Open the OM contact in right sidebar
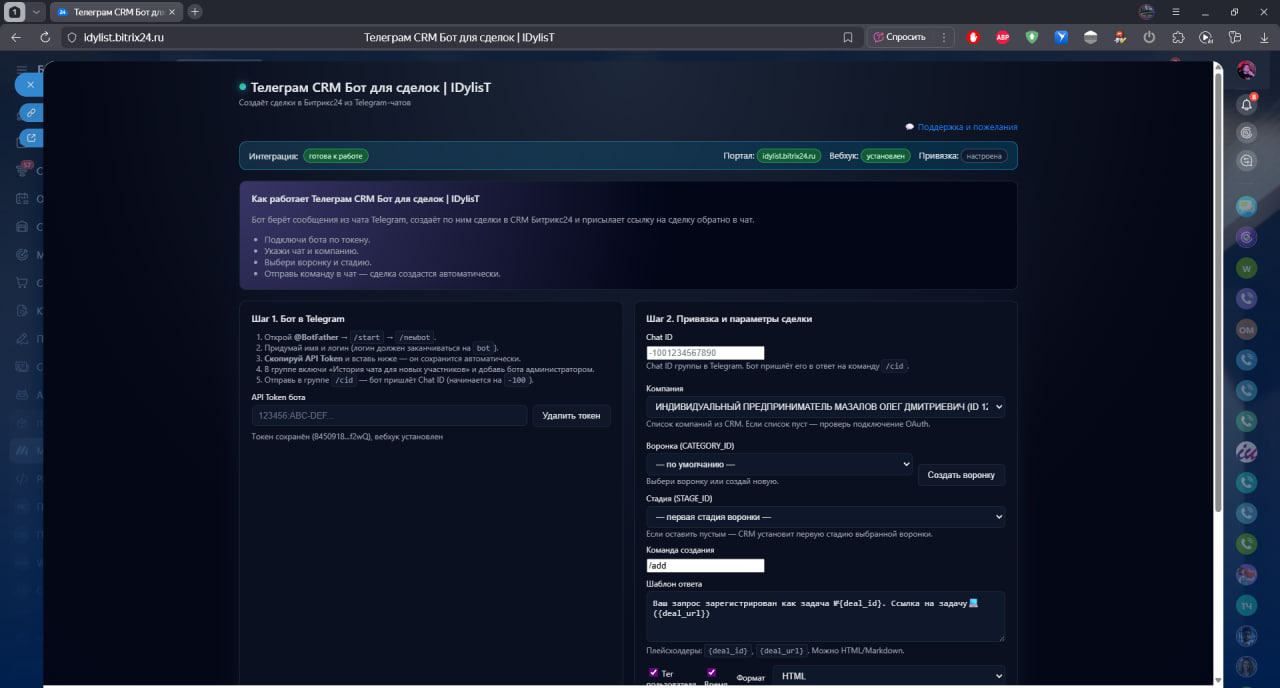1280x688 pixels. click(1246, 329)
